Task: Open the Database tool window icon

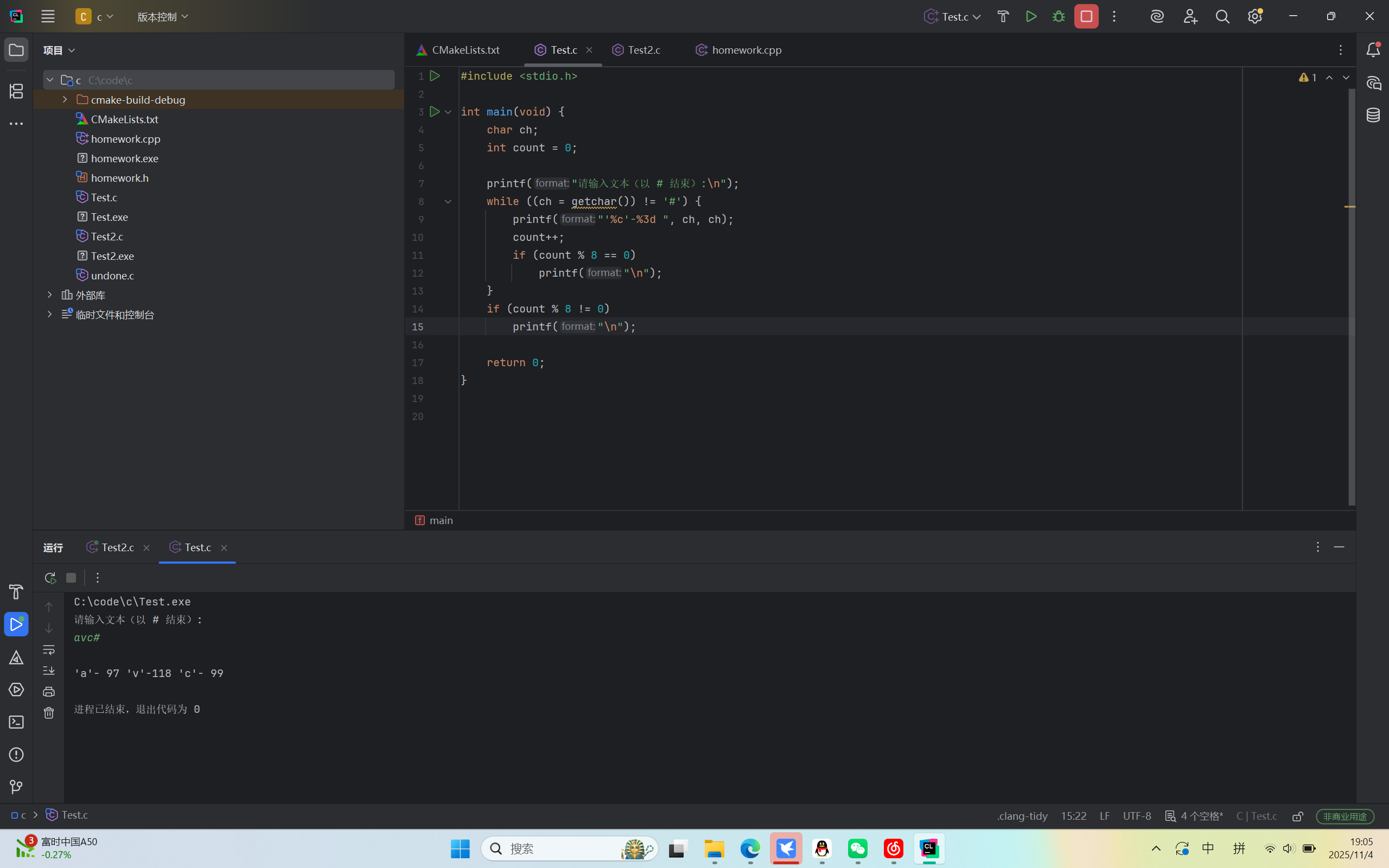Action: point(1373,115)
